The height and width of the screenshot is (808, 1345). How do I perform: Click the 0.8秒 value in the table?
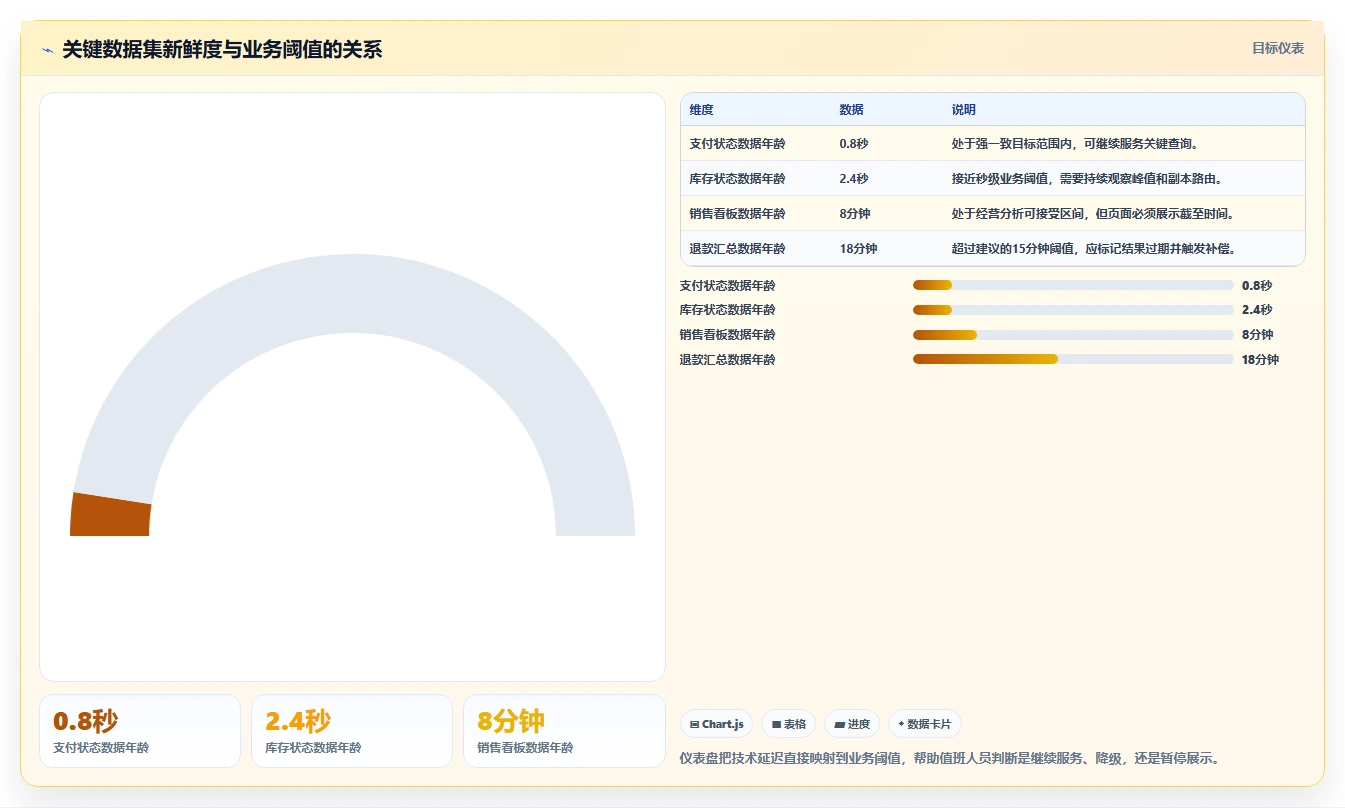[854, 144]
